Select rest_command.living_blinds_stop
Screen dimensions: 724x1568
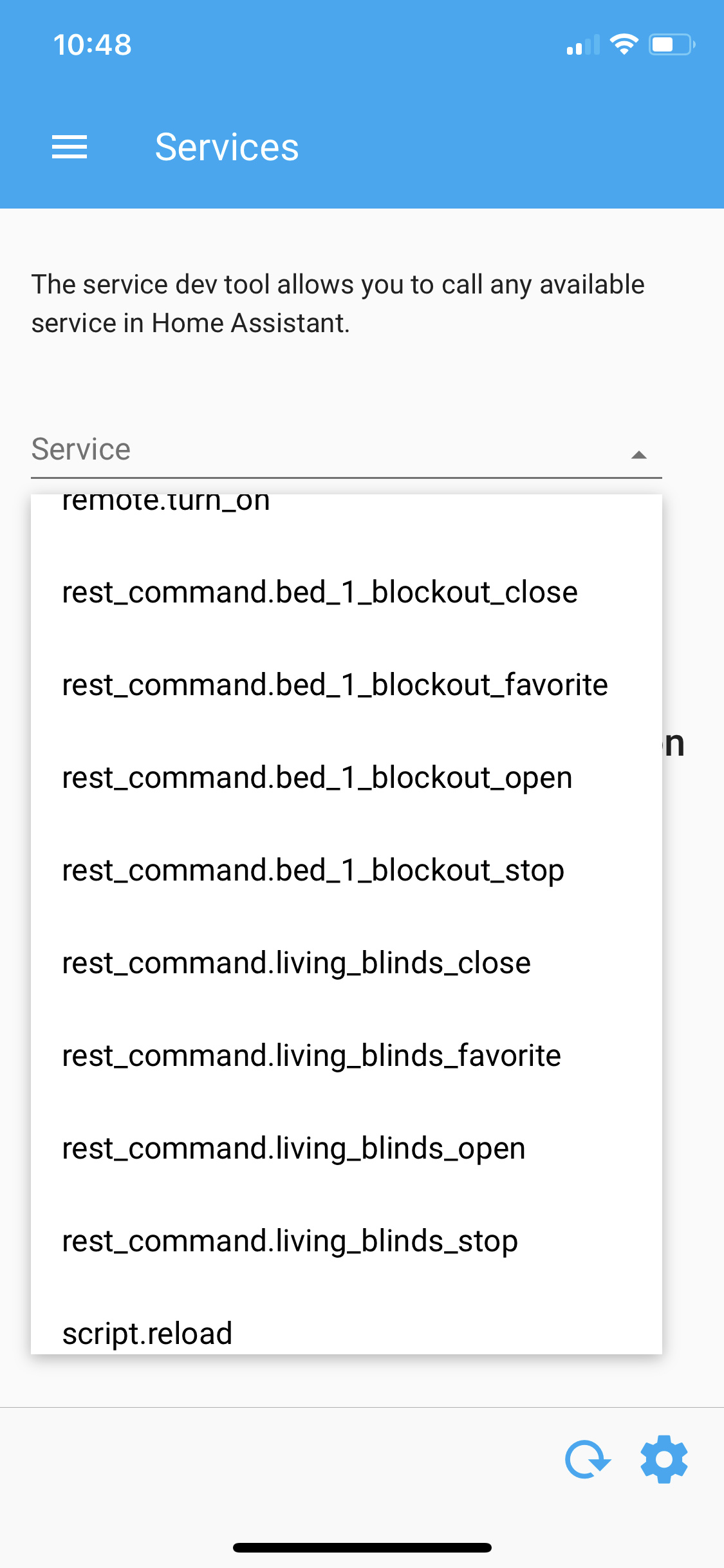click(346, 1241)
